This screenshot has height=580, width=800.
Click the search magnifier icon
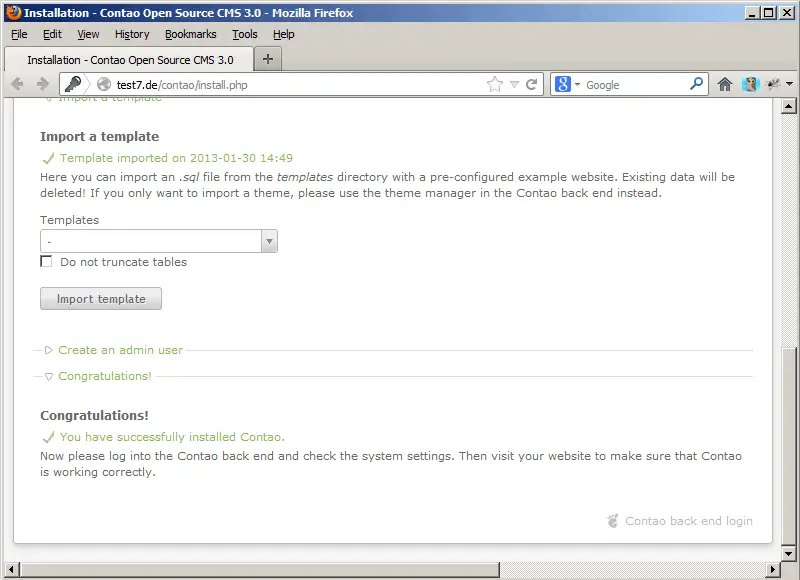[696, 84]
